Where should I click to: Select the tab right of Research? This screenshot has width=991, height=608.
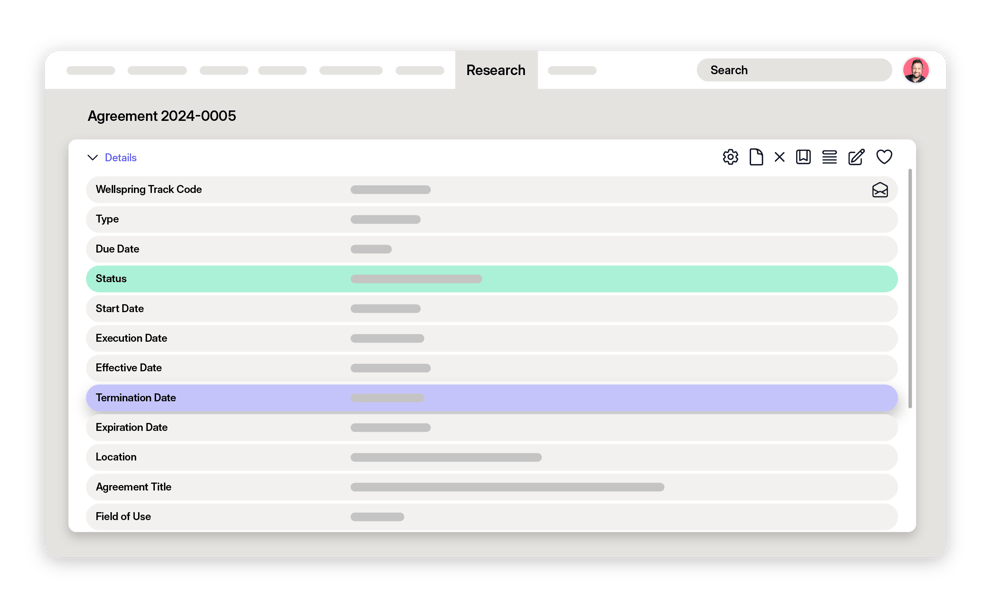coord(571,70)
